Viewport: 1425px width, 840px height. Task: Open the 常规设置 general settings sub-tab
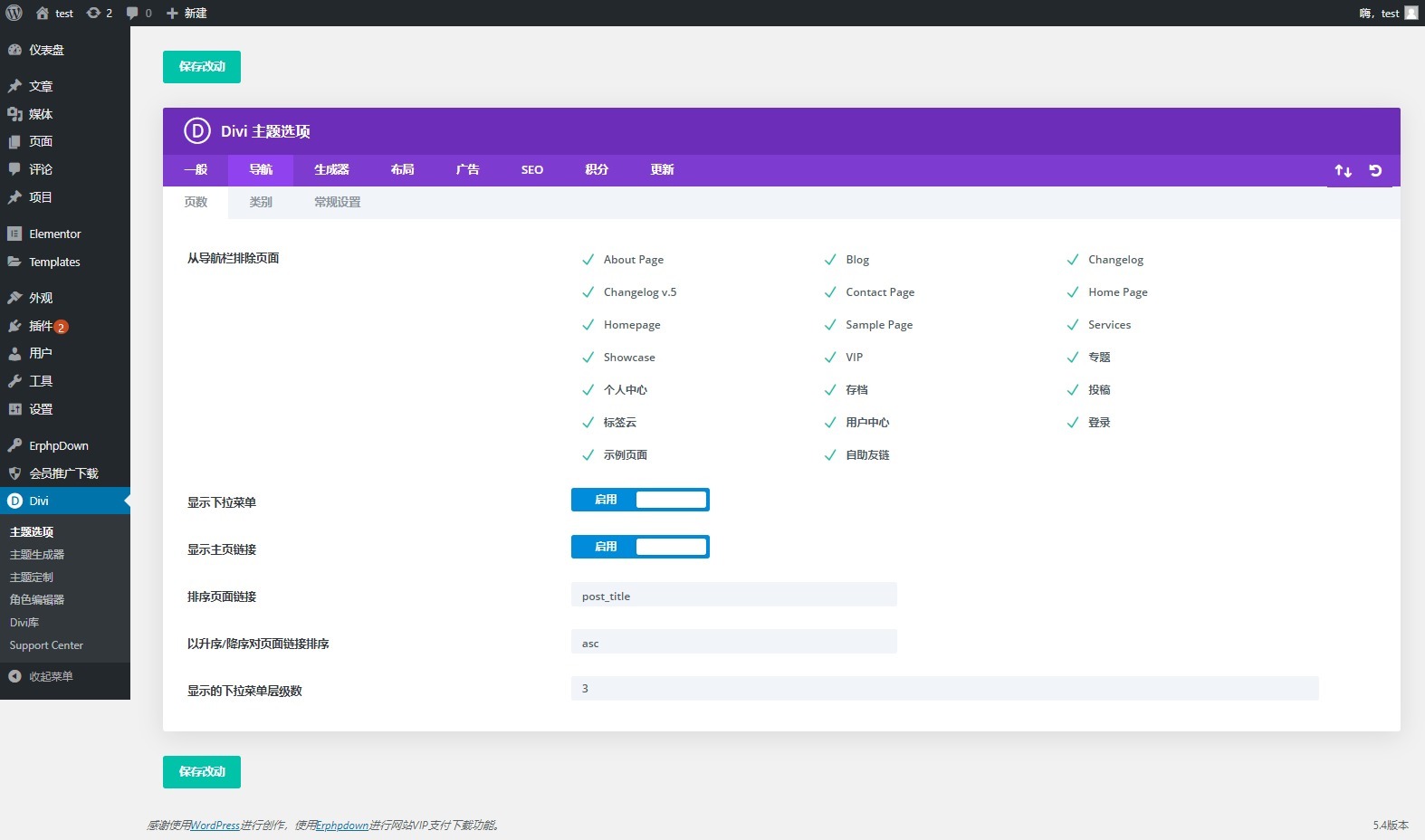point(338,203)
